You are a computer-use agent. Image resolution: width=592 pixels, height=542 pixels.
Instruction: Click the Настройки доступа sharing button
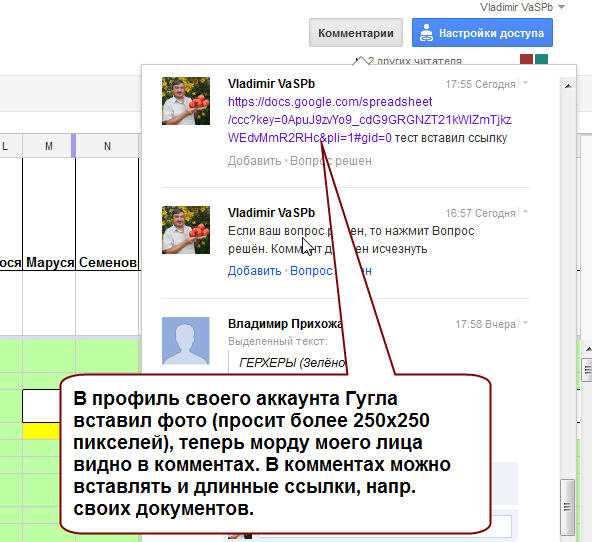(483, 33)
